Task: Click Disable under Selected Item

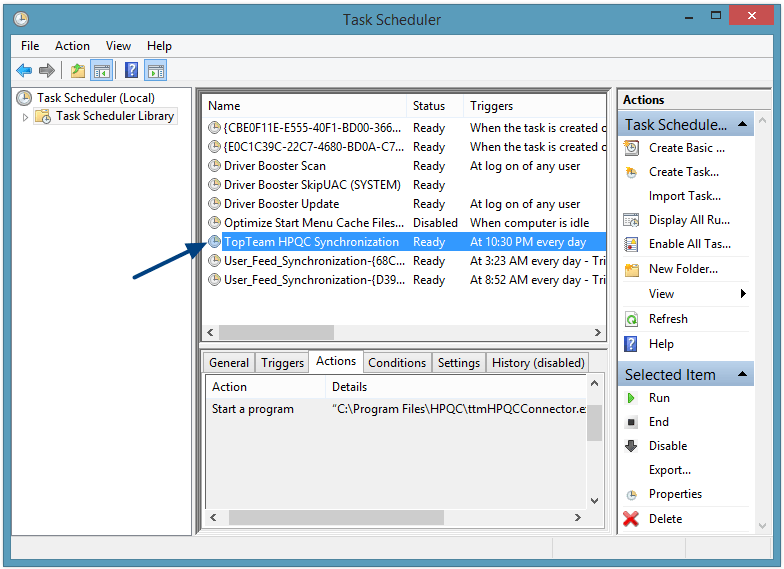Action: 667,446
